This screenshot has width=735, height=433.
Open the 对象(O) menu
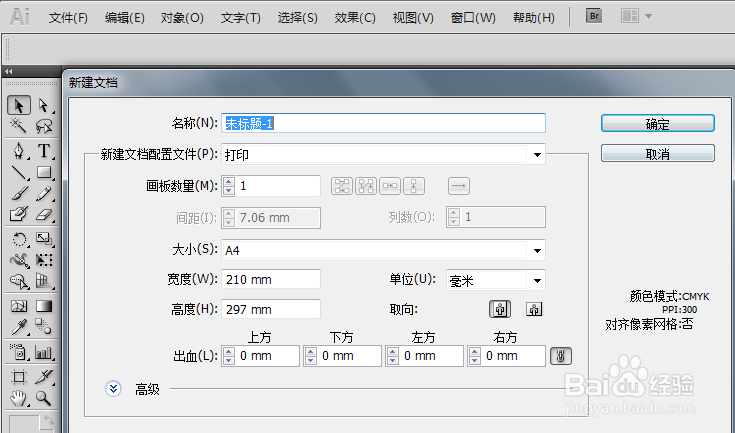pos(182,18)
